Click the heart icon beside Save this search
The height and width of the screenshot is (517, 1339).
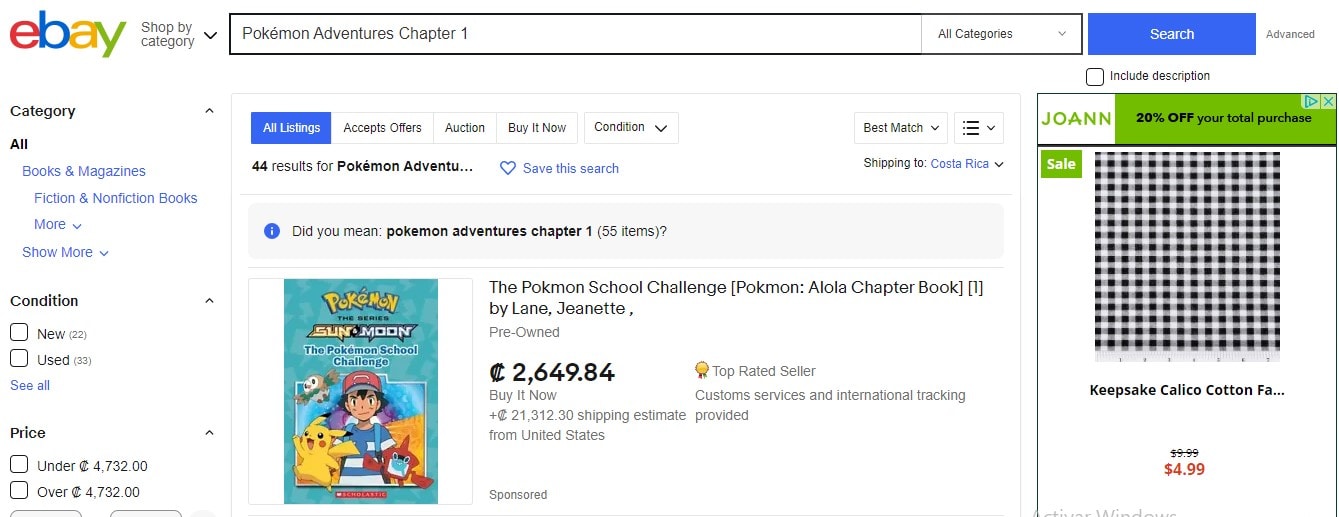point(507,168)
